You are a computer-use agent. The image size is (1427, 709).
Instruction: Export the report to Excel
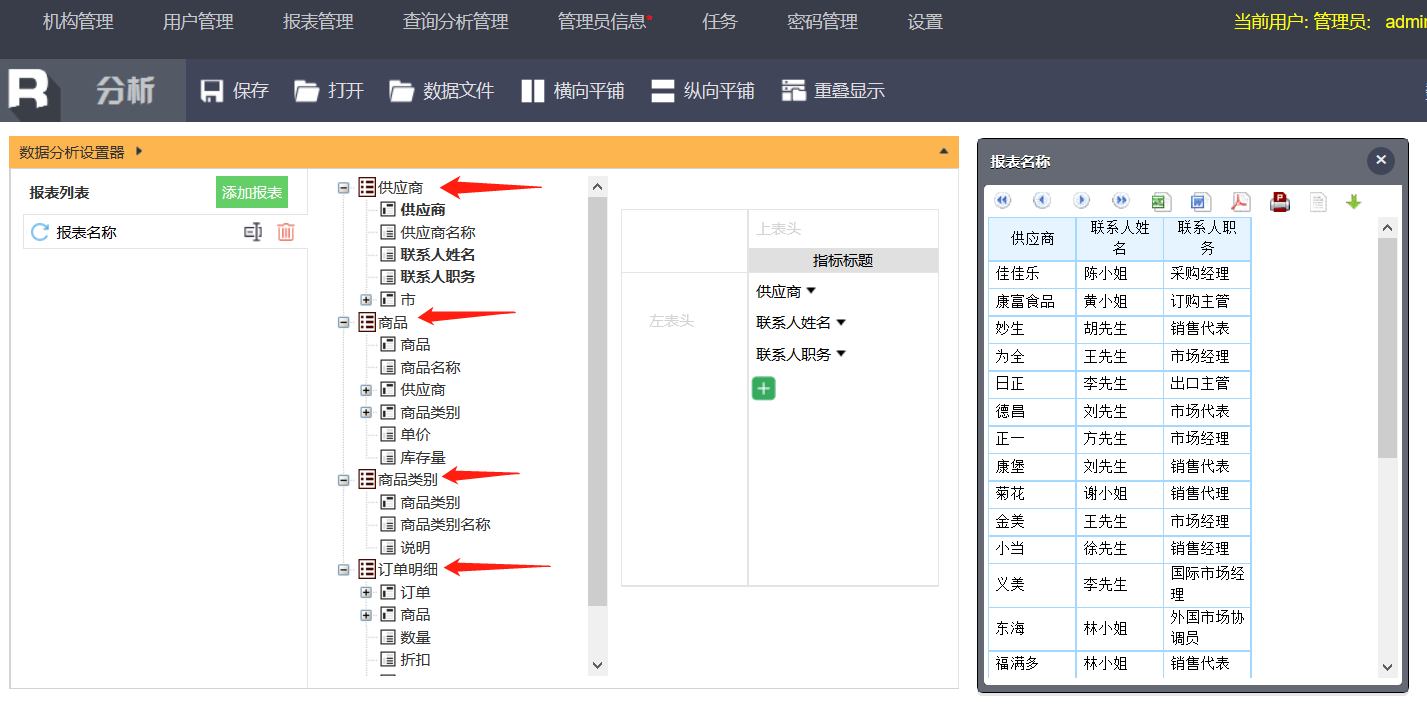pyautogui.click(x=1161, y=202)
